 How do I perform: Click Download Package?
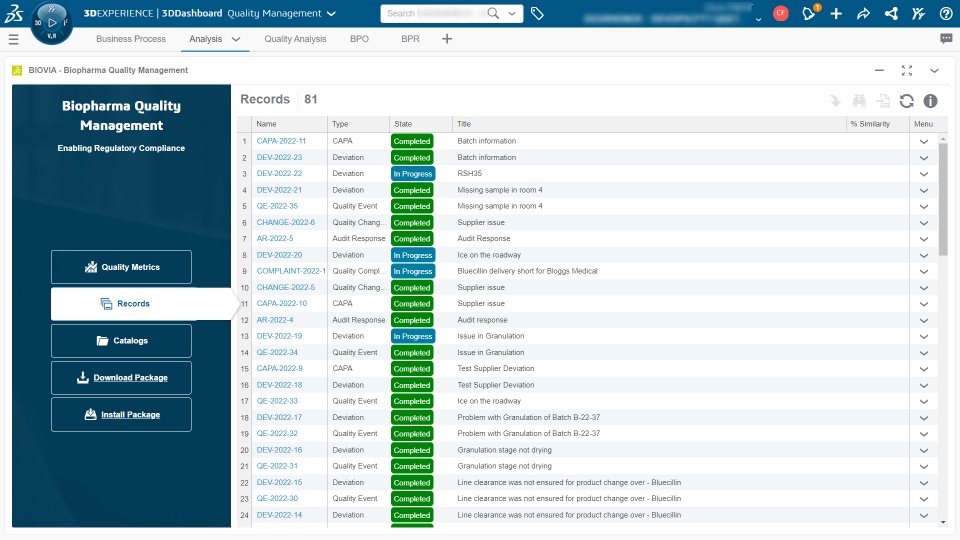tap(121, 378)
